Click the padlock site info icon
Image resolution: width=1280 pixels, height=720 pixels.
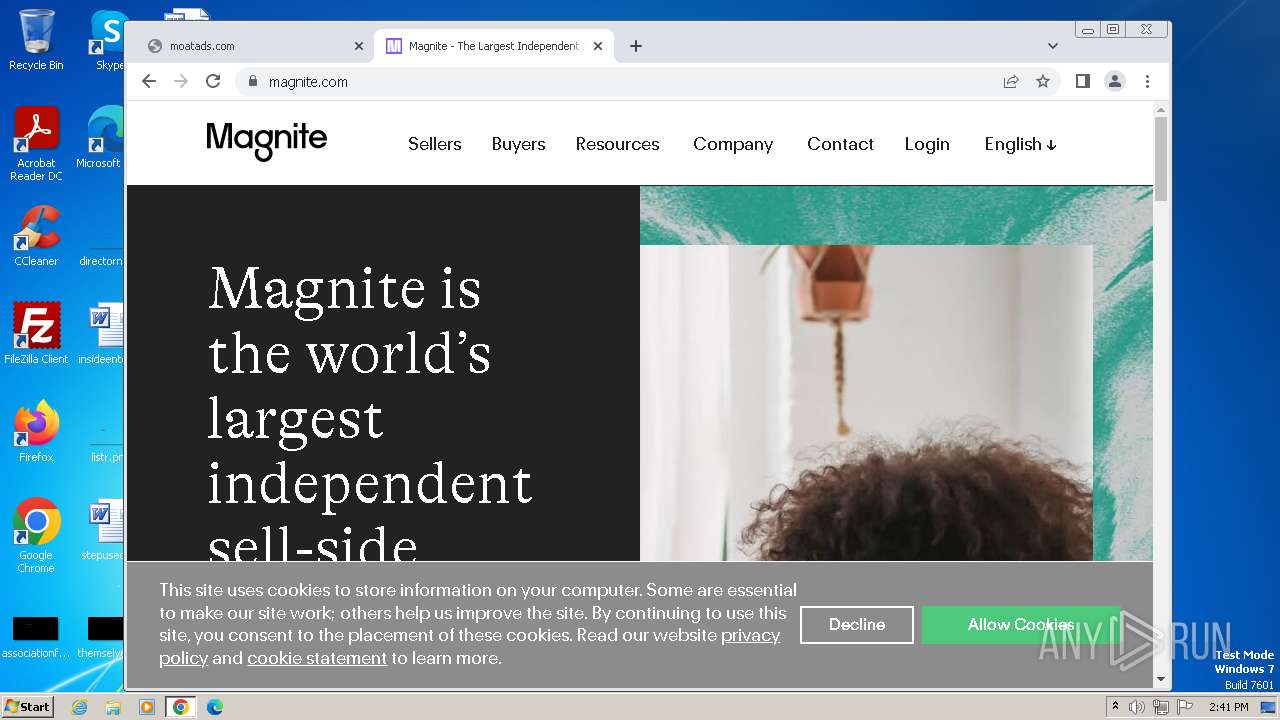pos(253,82)
